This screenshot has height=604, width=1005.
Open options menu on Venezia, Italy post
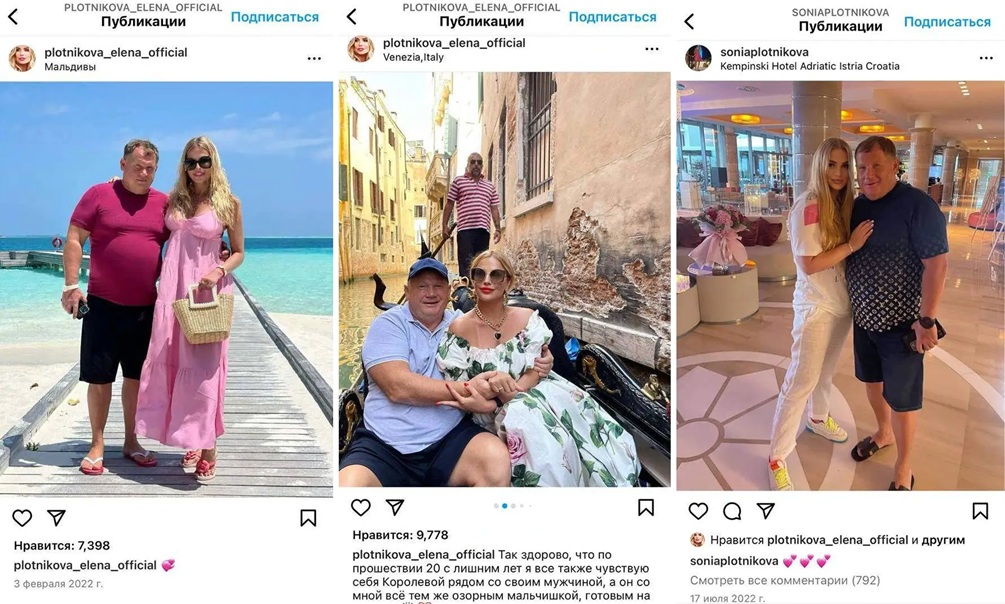(652, 49)
